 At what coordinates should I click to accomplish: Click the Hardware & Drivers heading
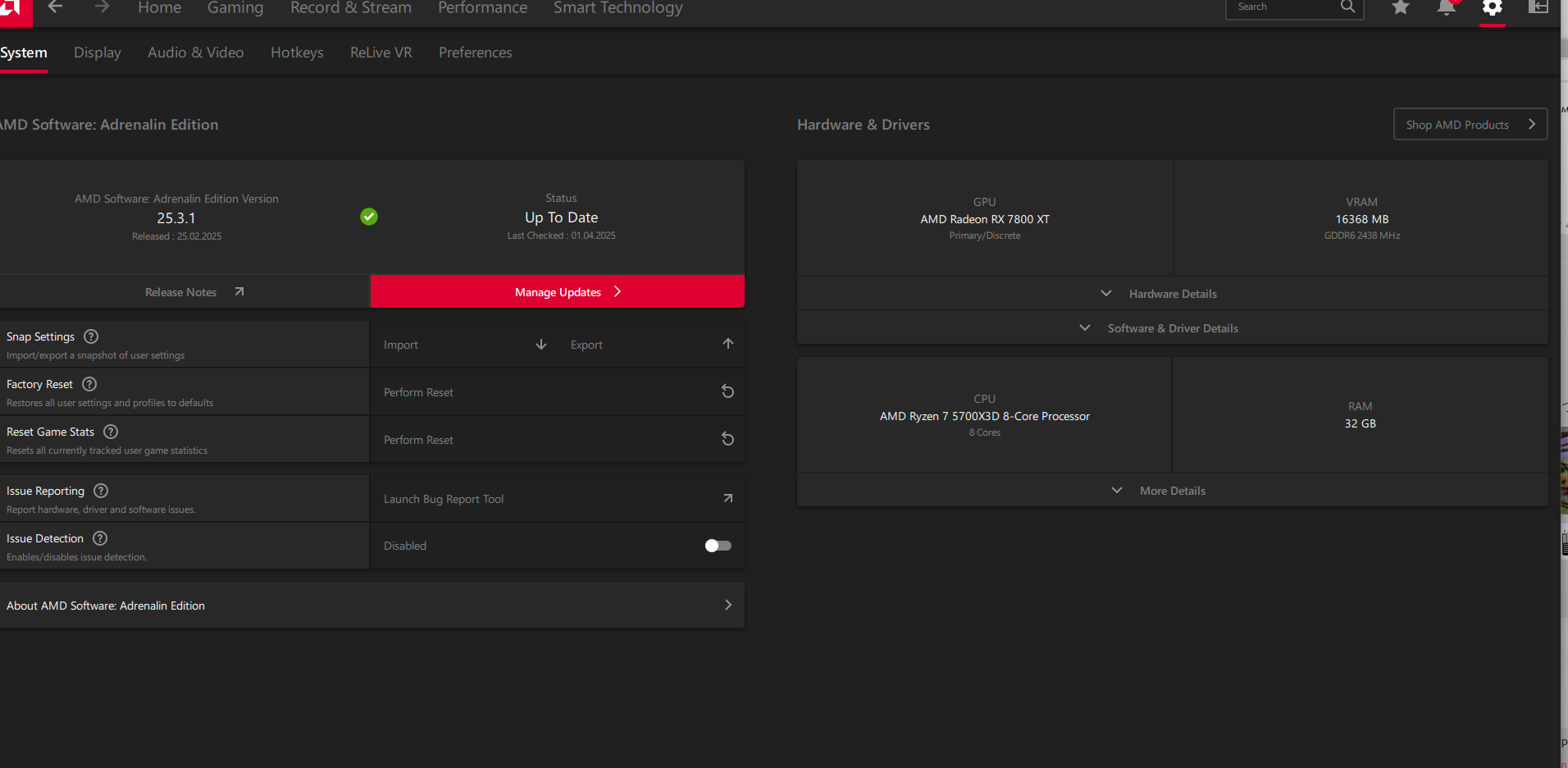pyautogui.click(x=864, y=125)
